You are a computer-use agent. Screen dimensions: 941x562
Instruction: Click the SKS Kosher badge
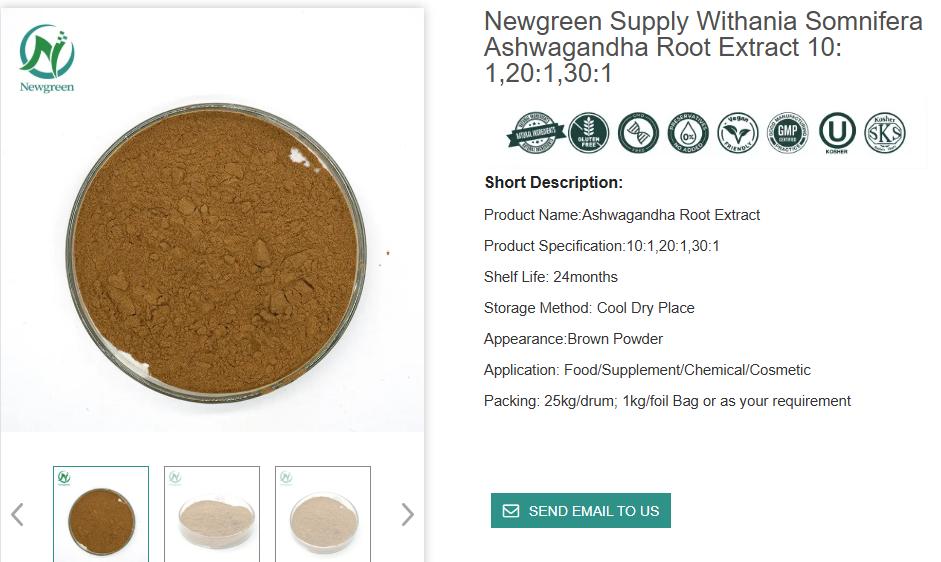tap(884, 133)
